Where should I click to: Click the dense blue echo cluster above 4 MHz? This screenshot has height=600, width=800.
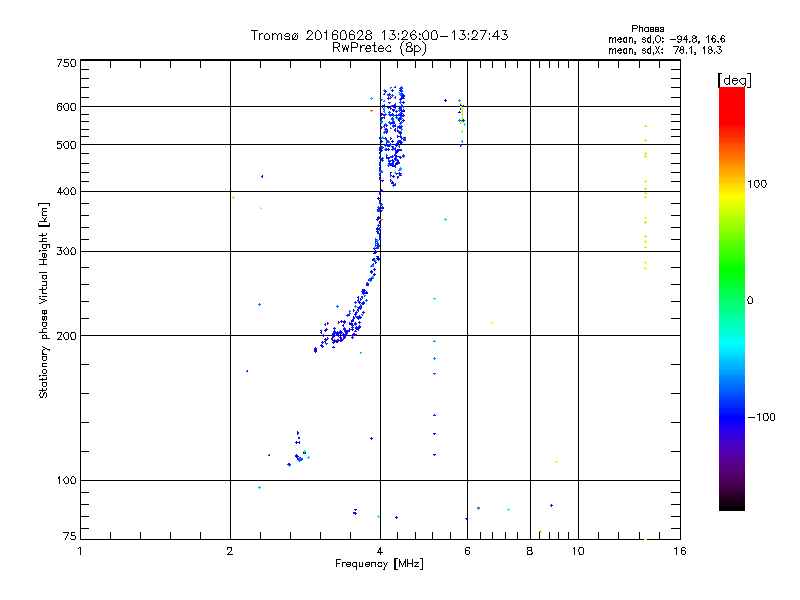tap(393, 135)
